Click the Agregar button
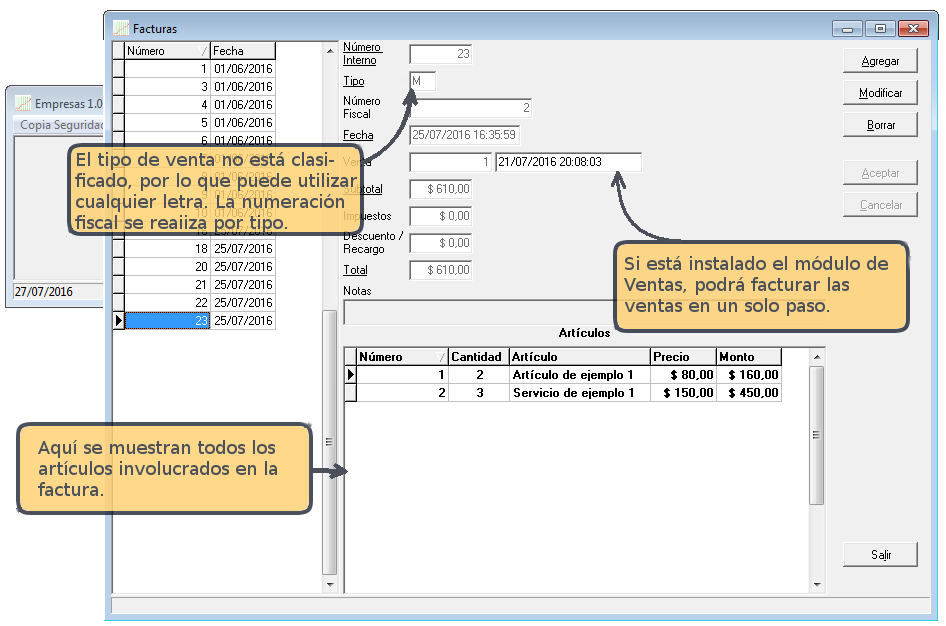Image resolution: width=946 pixels, height=626 pixels. (x=880, y=61)
